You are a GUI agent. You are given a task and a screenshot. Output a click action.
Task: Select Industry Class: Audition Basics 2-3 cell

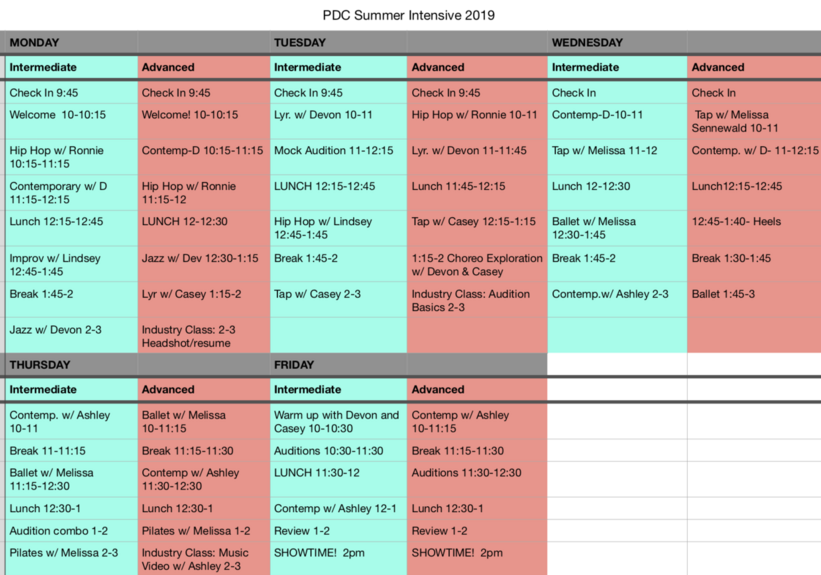(x=477, y=300)
